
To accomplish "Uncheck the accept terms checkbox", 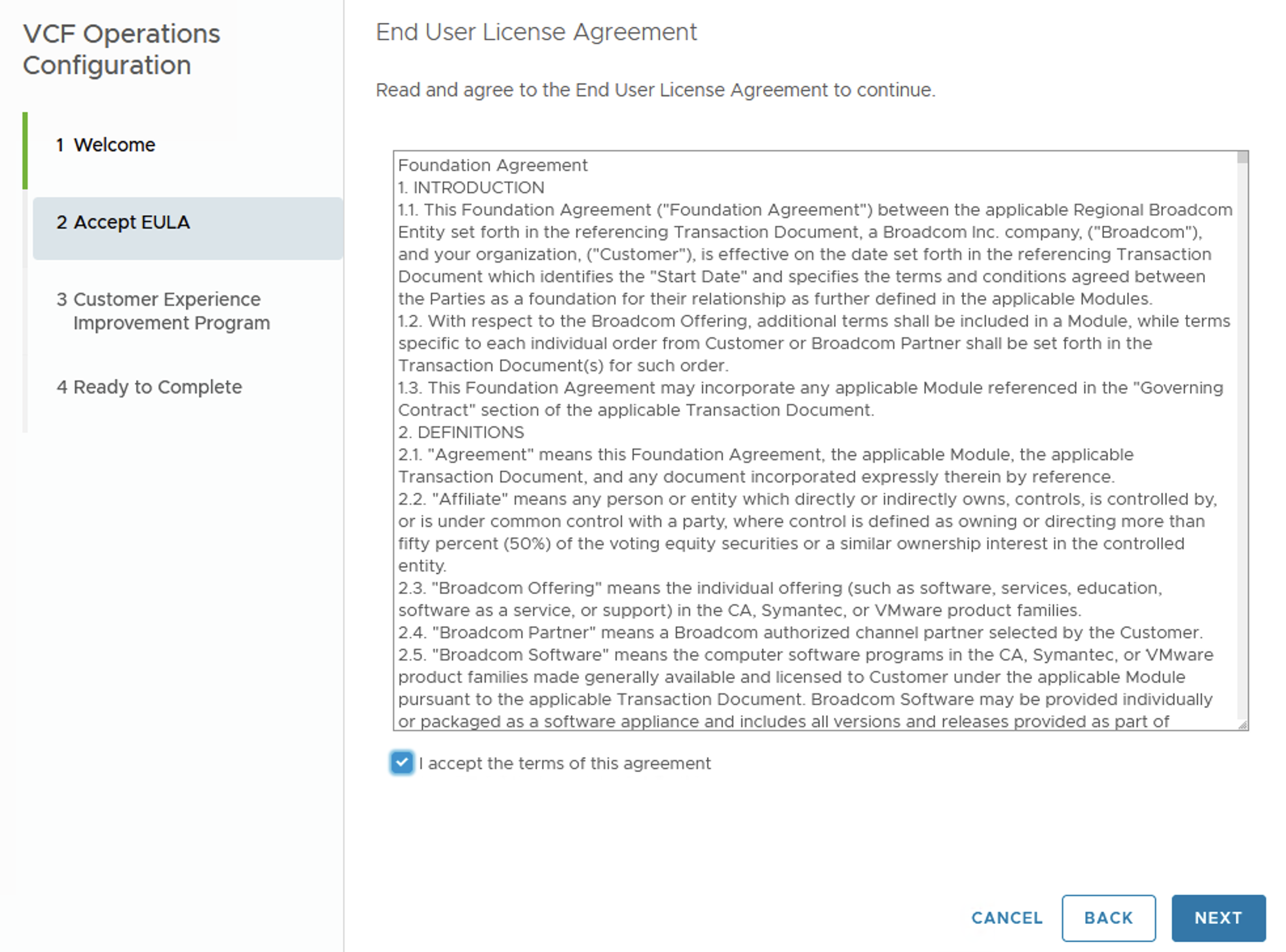I will point(401,763).
